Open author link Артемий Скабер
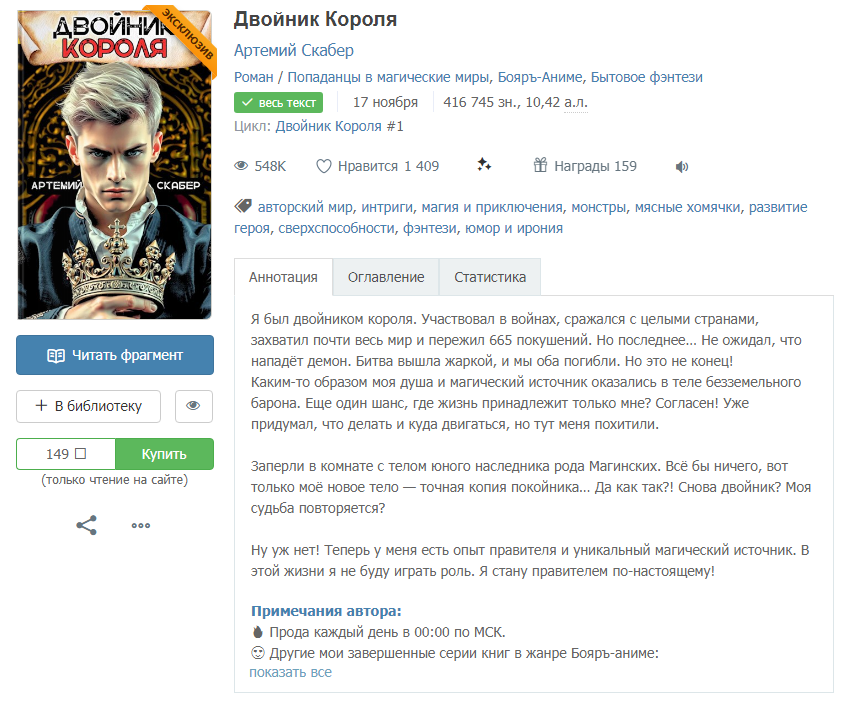This screenshot has width=848, height=705. pyautogui.click(x=294, y=50)
